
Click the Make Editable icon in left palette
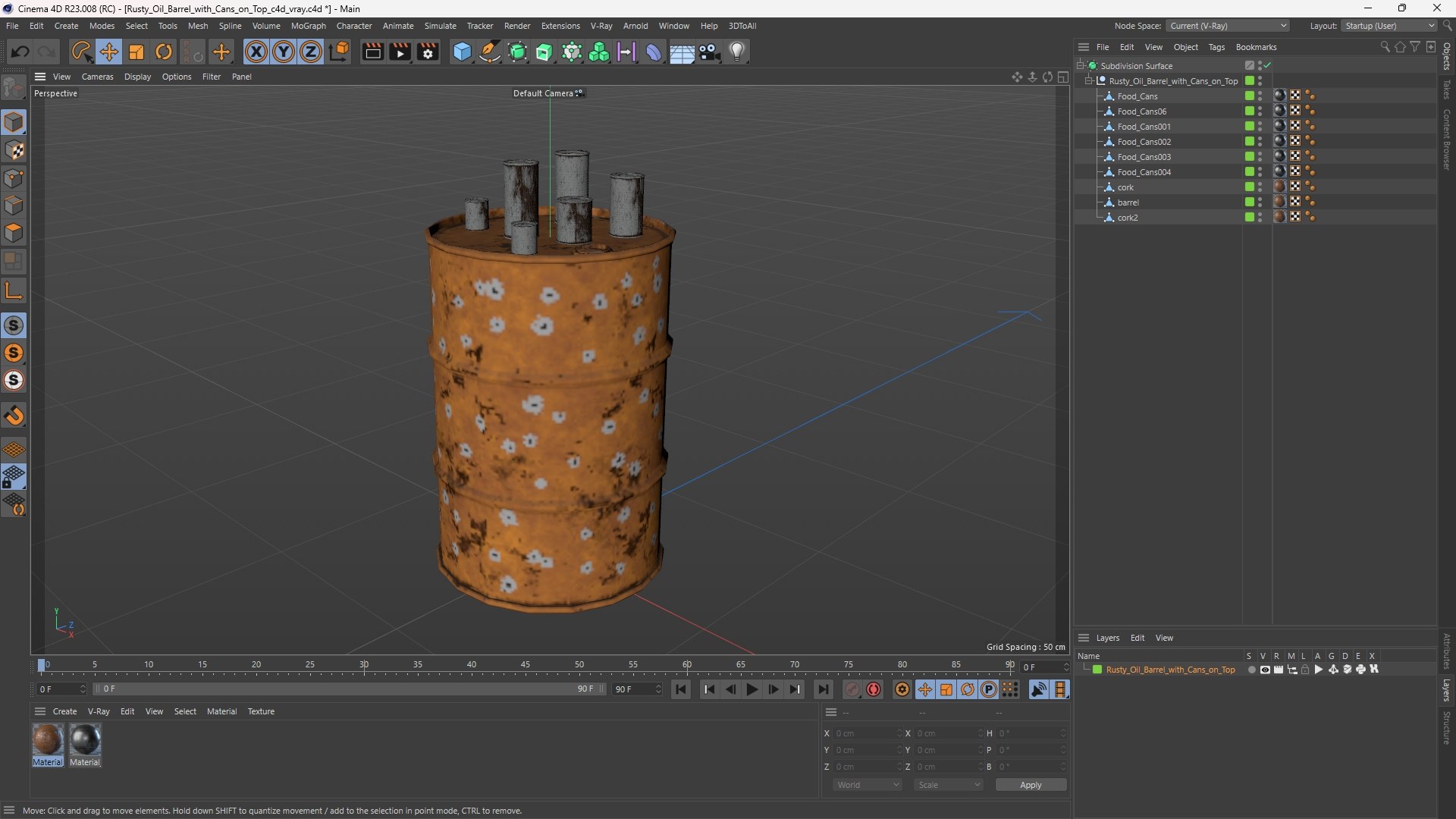tap(14, 89)
